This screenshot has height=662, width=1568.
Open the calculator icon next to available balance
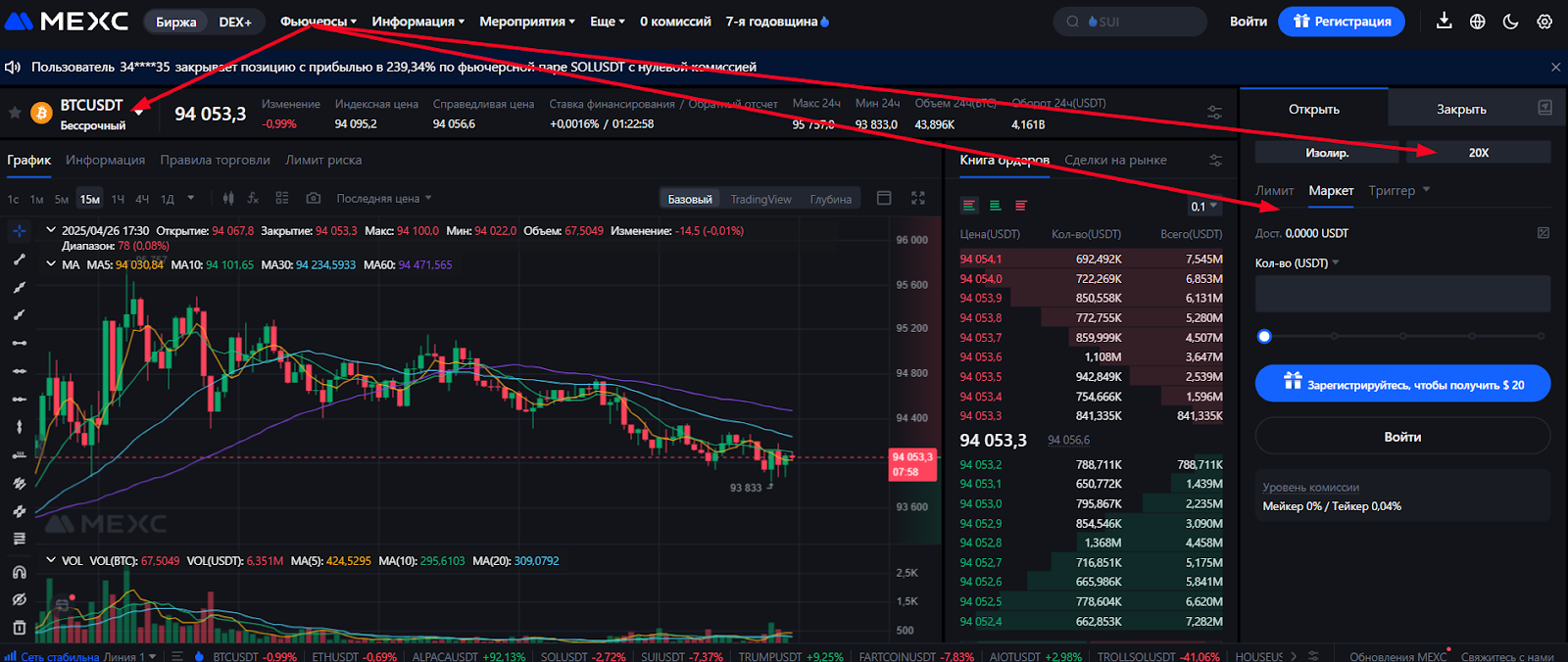click(1543, 233)
